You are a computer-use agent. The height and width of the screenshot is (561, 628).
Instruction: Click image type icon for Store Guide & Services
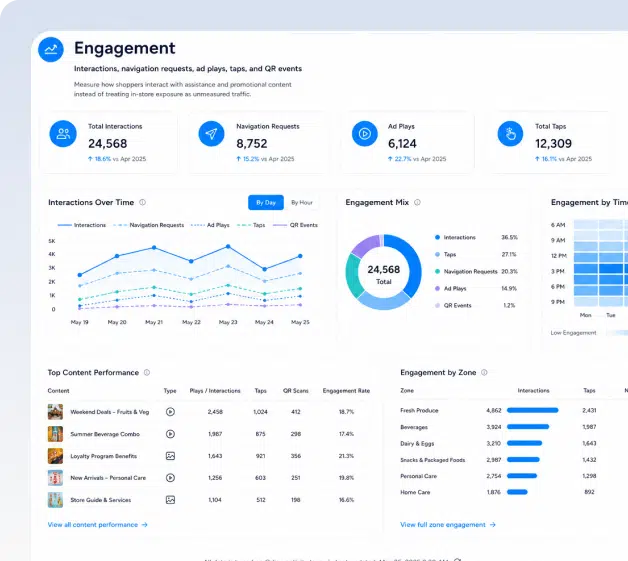(x=170, y=500)
